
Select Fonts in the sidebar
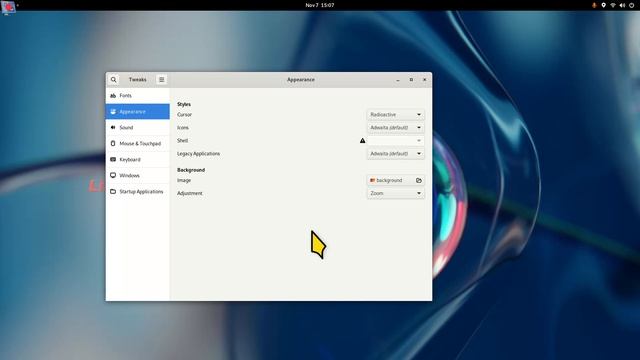[138, 96]
